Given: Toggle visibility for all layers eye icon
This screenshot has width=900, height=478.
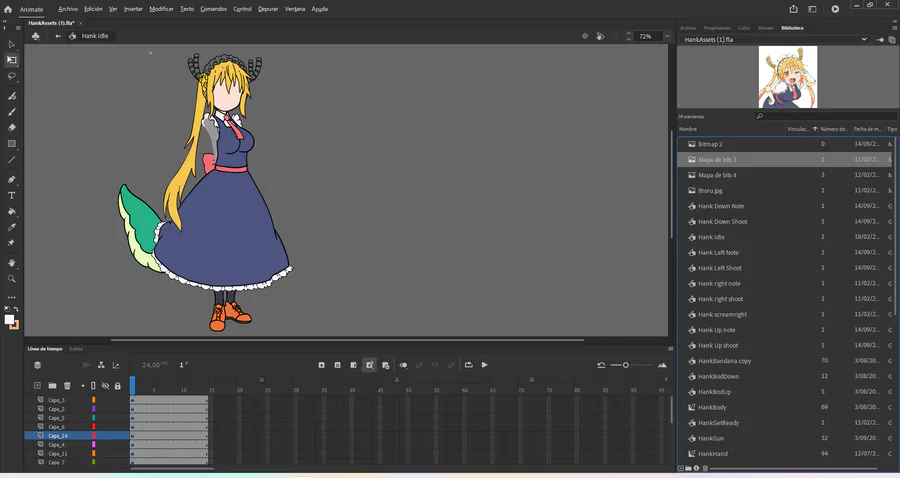Looking at the screenshot, I should click(x=105, y=385).
